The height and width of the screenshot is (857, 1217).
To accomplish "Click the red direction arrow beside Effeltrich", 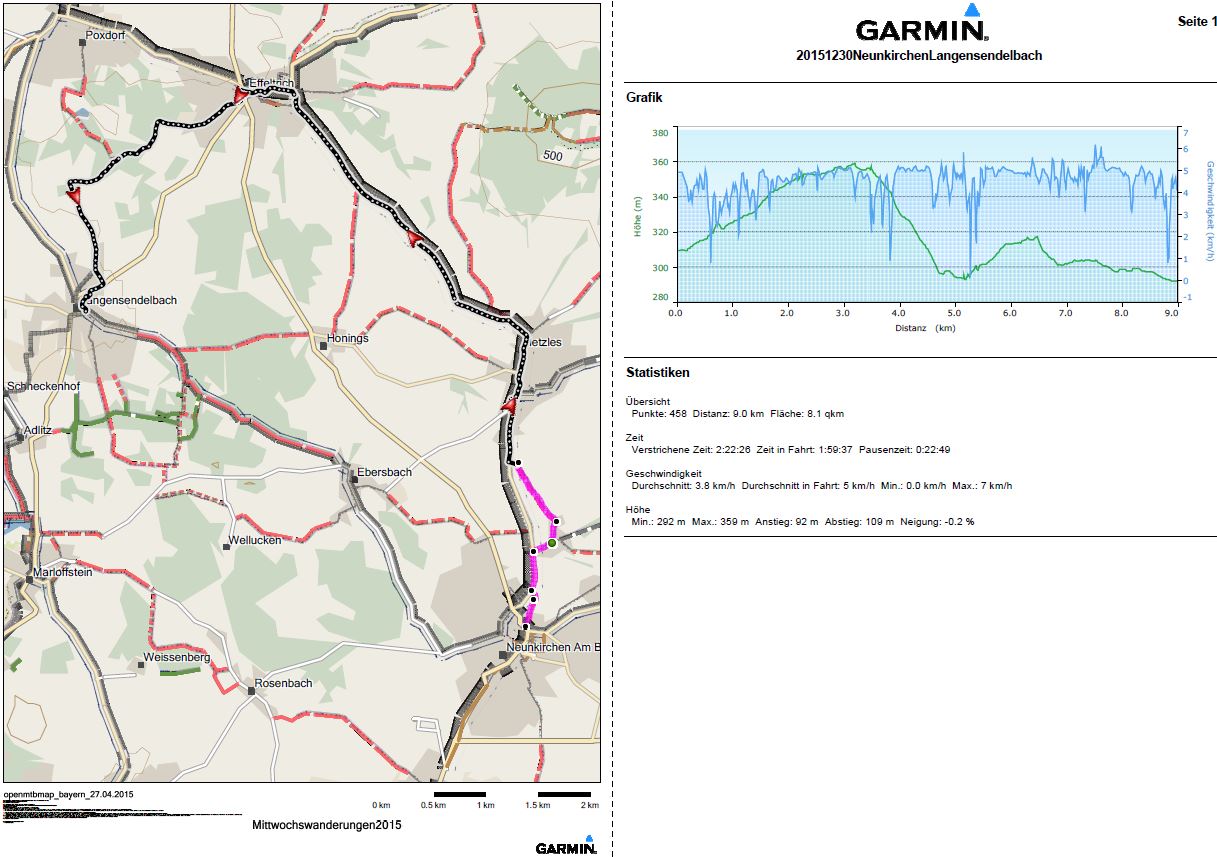I will pyautogui.click(x=239, y=94).
